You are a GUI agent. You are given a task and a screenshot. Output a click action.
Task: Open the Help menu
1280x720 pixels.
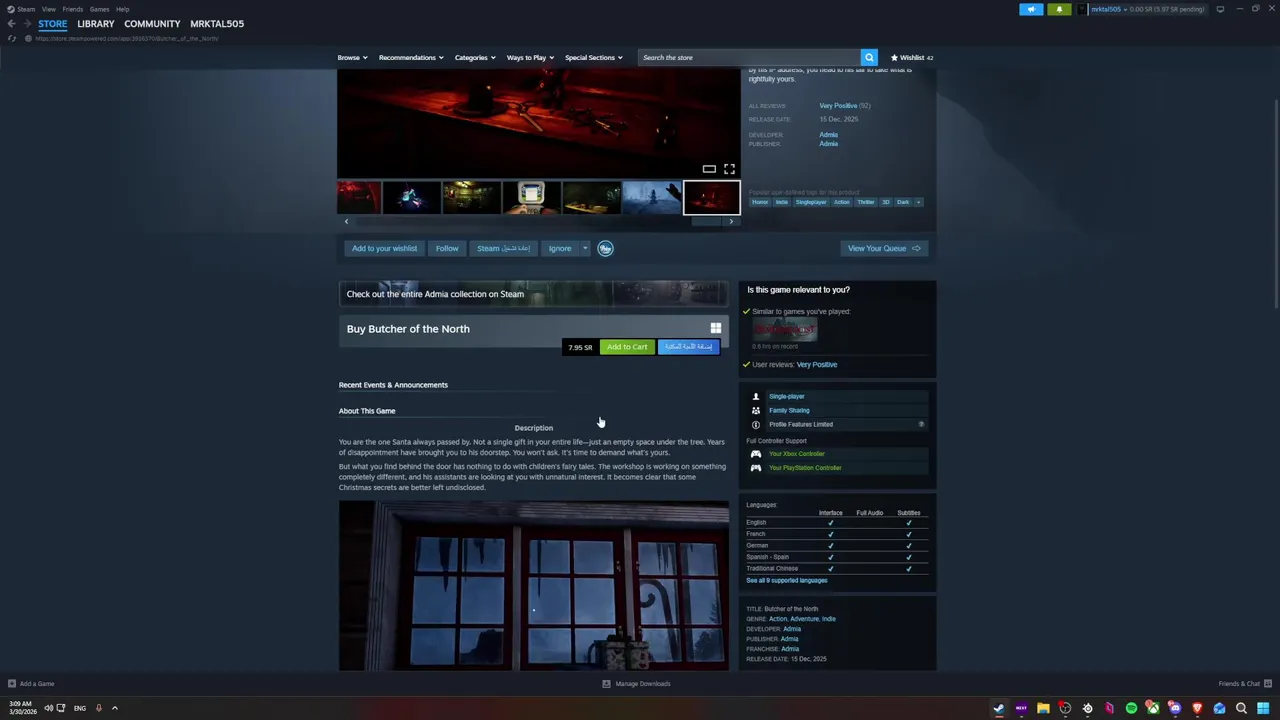click(122, 9)
